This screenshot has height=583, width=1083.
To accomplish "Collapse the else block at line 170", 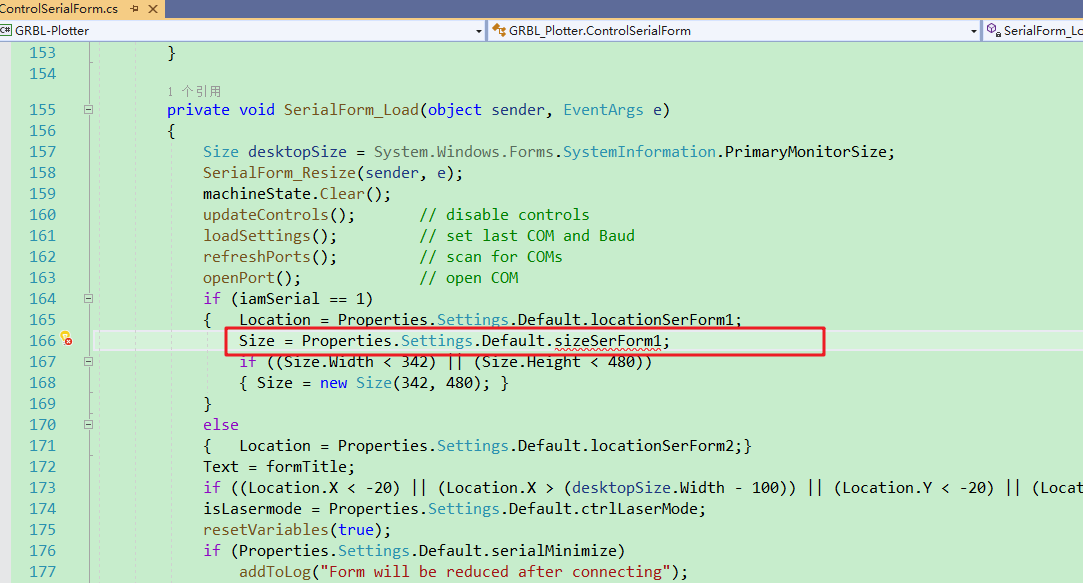I will pos(88,425).
